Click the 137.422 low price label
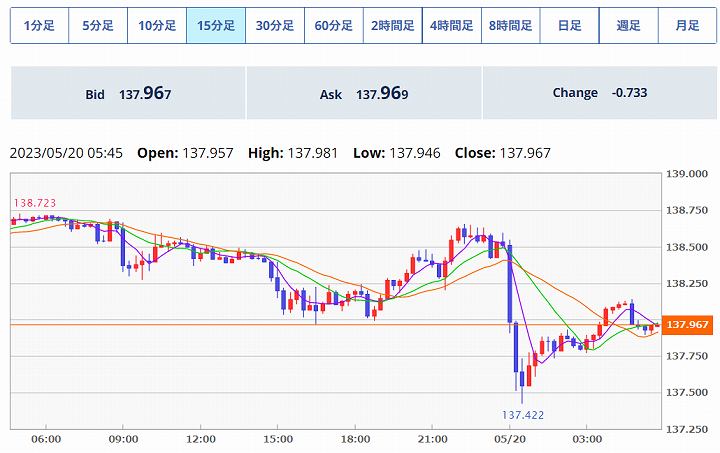Screen dimensions: 720x453 tap(523, 415)
